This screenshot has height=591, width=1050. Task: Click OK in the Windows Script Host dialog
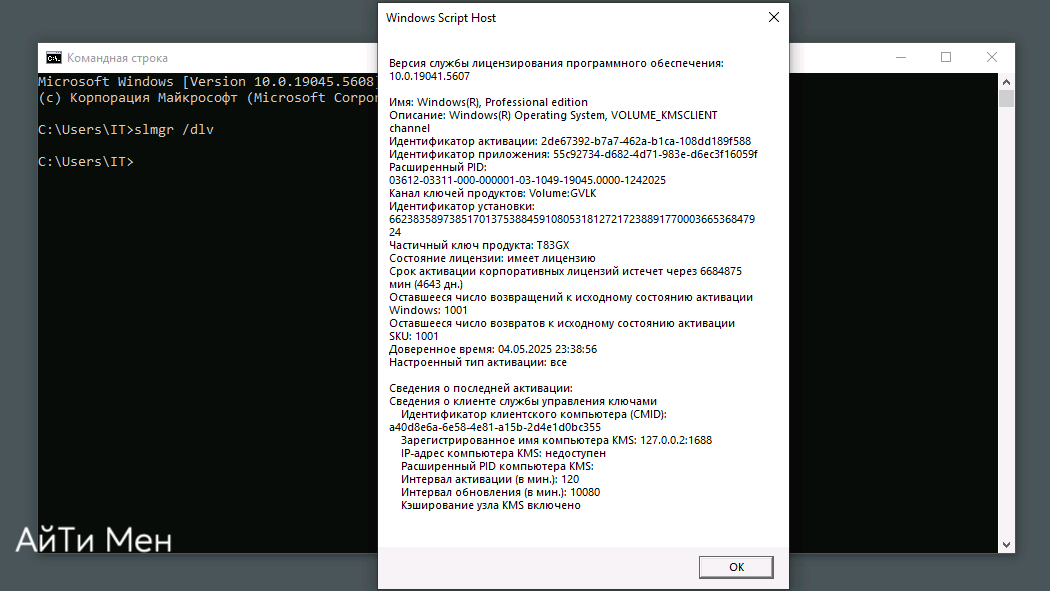736,567
